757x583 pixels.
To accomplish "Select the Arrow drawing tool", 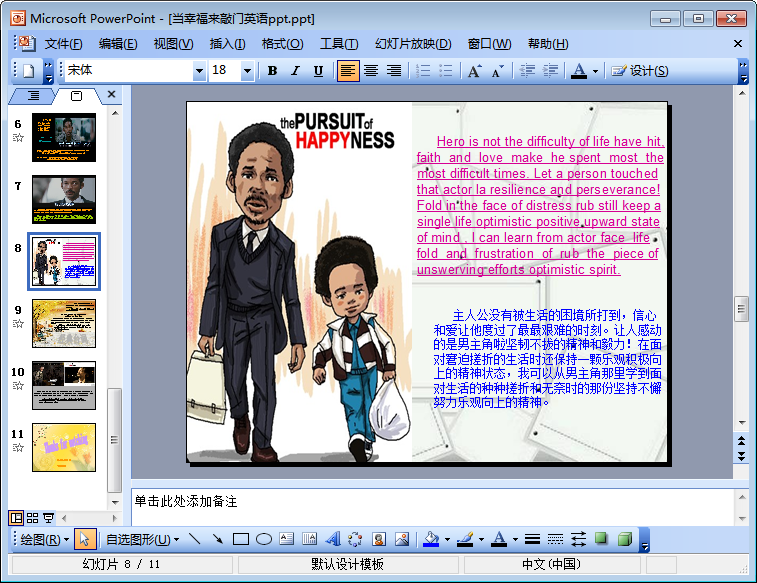I will tap(218, 539).
